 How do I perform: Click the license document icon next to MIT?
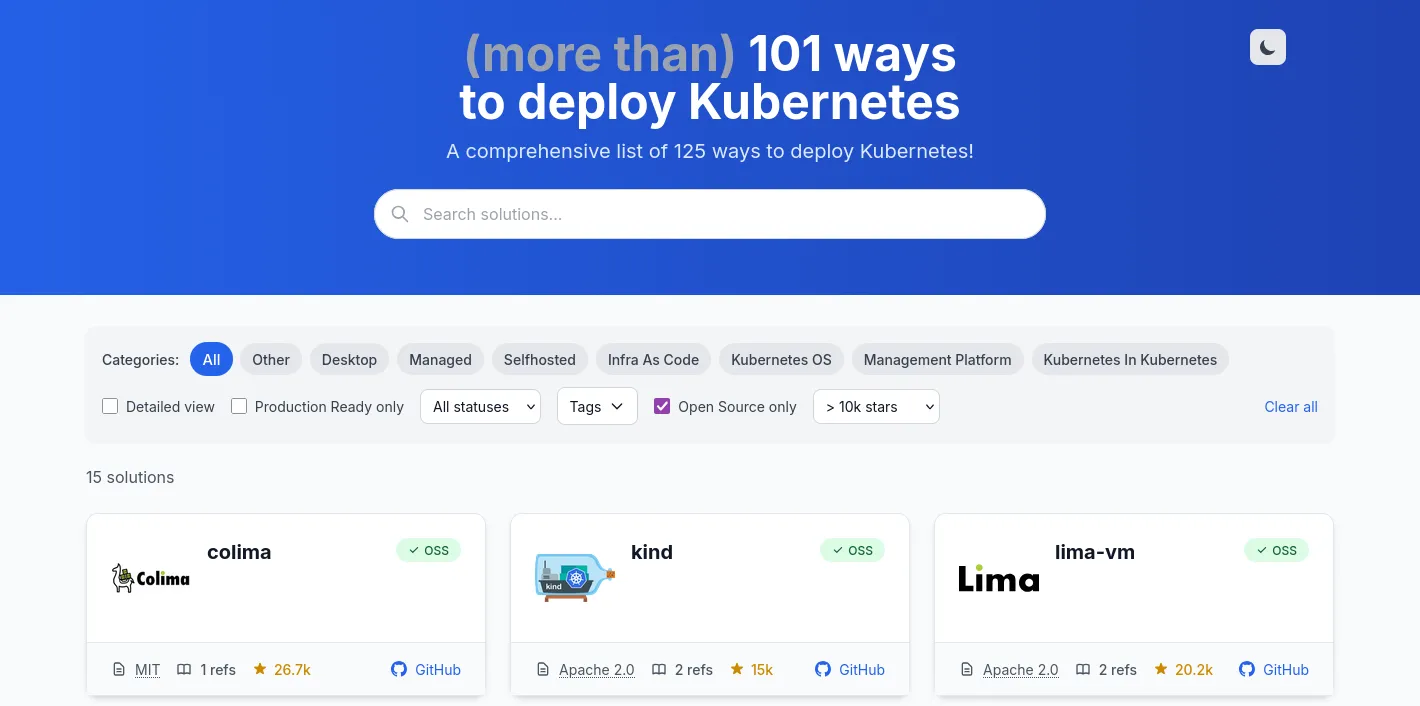(x=119, y=669)
